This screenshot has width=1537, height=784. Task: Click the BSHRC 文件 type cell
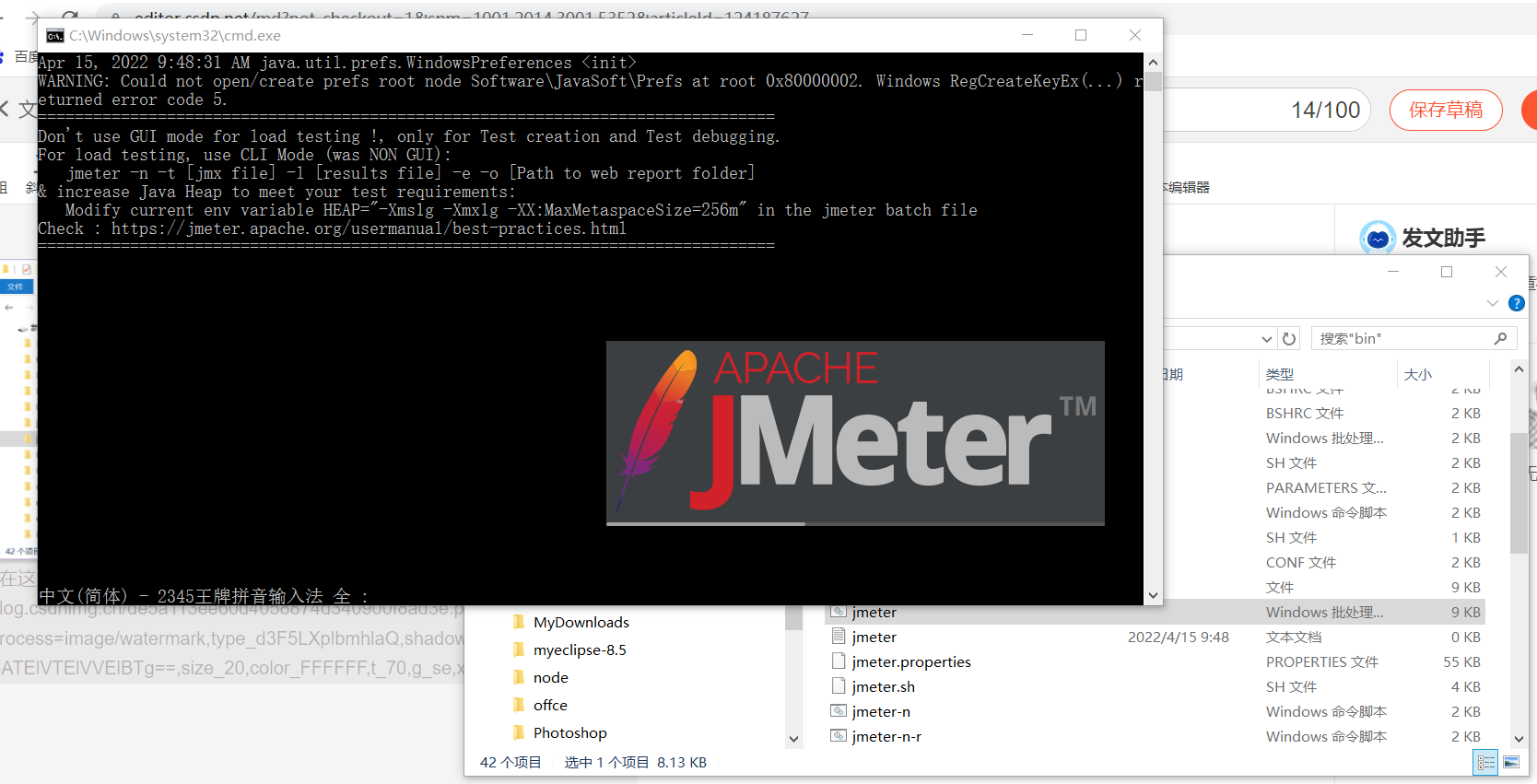tap(1304, 413)
